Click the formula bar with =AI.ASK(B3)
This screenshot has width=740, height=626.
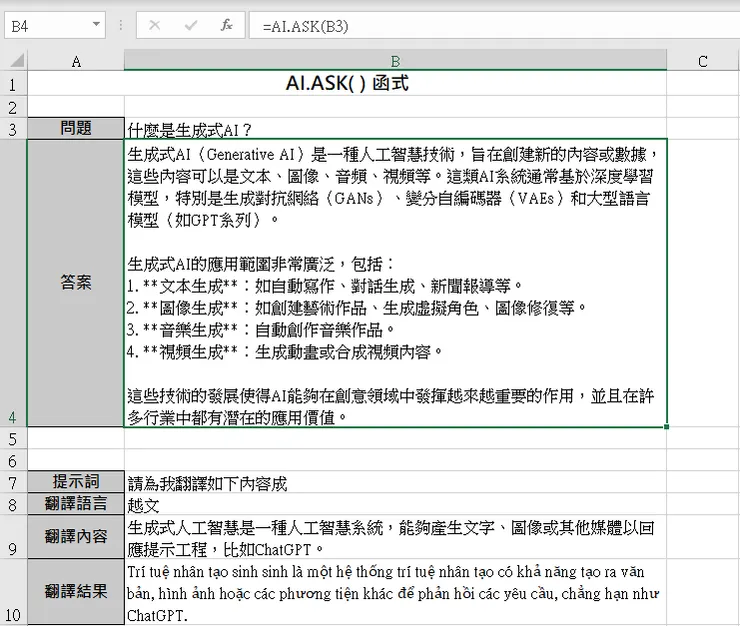click(x=494, y=25)
